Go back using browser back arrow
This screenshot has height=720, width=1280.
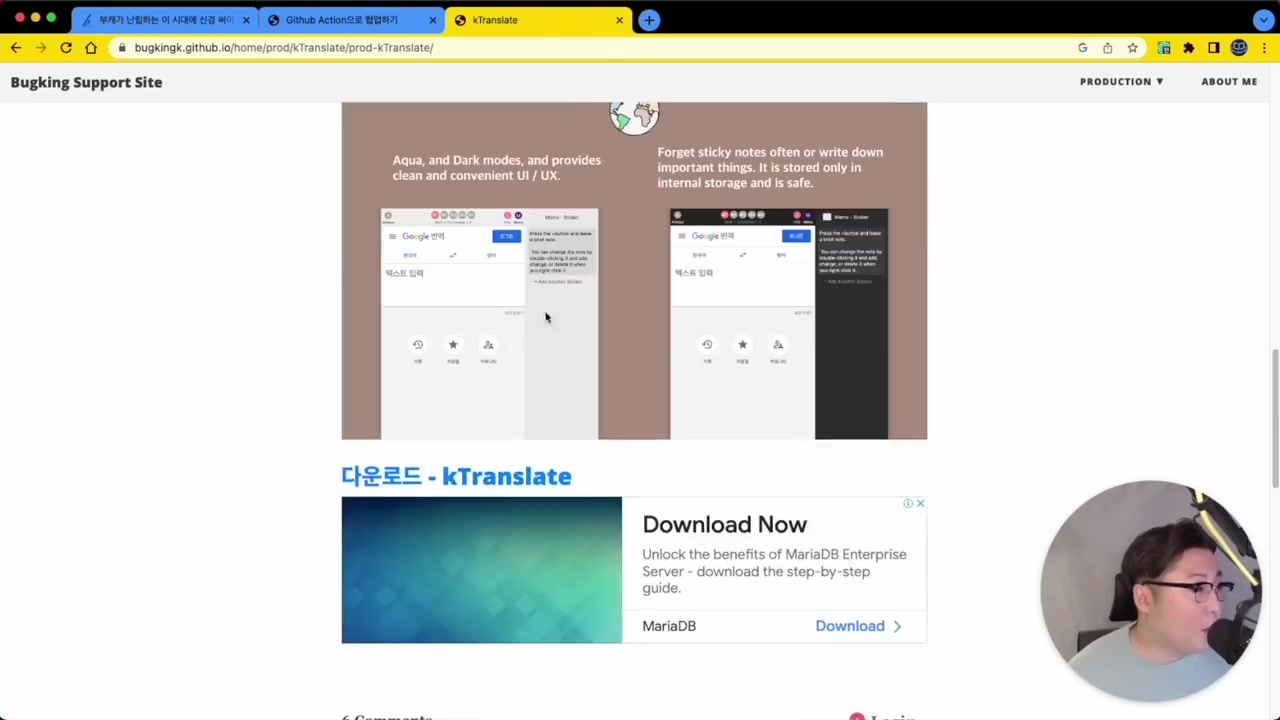tap(16, 47)
